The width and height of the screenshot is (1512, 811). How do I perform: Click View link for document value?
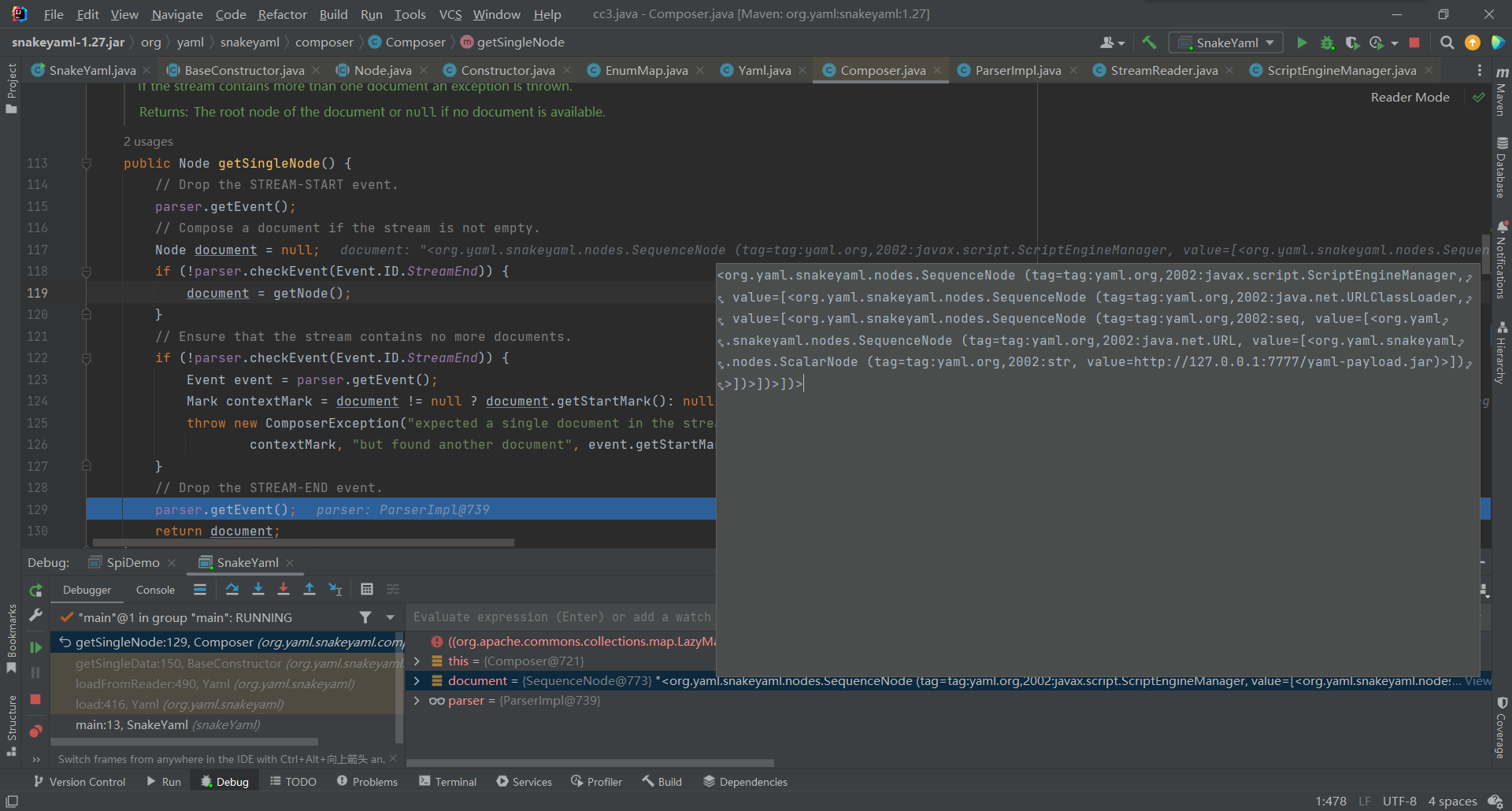tap(1477, 681)
